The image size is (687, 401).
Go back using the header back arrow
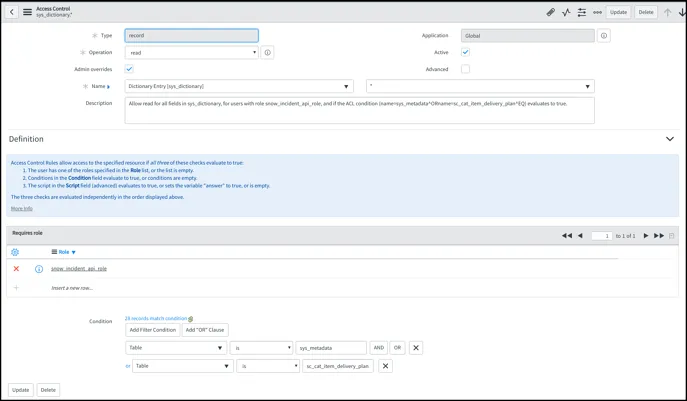(12, 12)
